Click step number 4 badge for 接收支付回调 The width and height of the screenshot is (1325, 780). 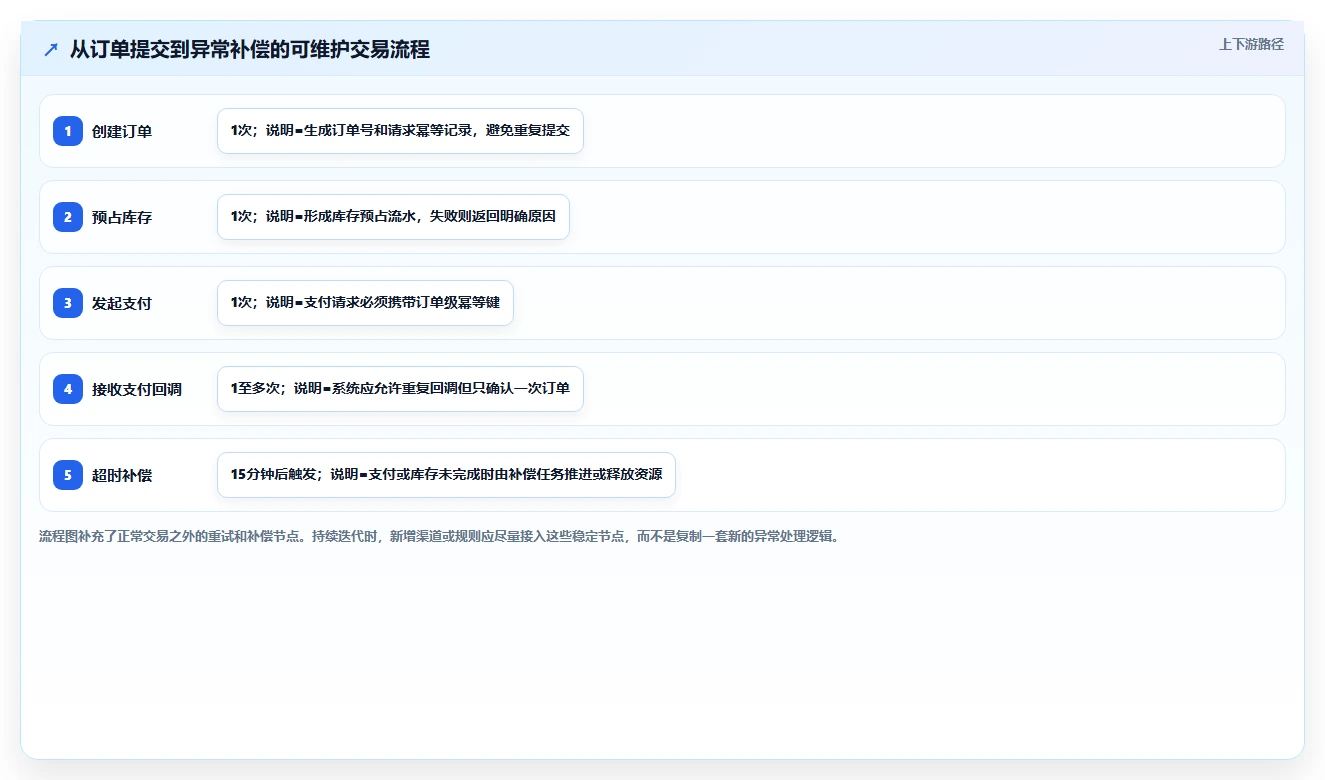pos(68,389)
